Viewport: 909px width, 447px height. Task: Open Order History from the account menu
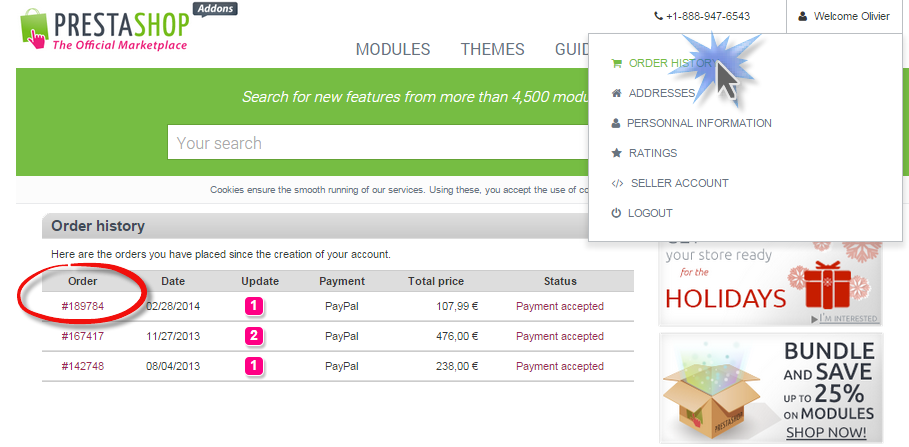pos(673,63)
